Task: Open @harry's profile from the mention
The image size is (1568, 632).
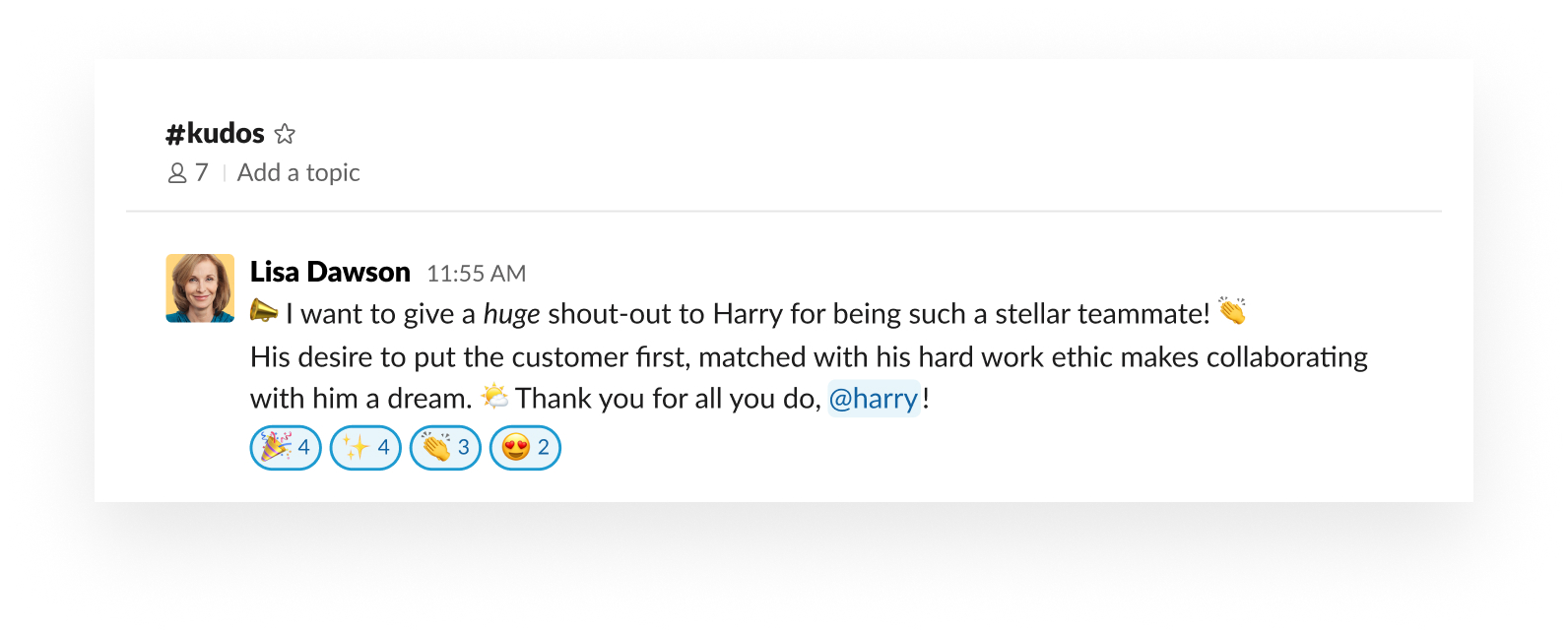Action: tap(875, 398)
